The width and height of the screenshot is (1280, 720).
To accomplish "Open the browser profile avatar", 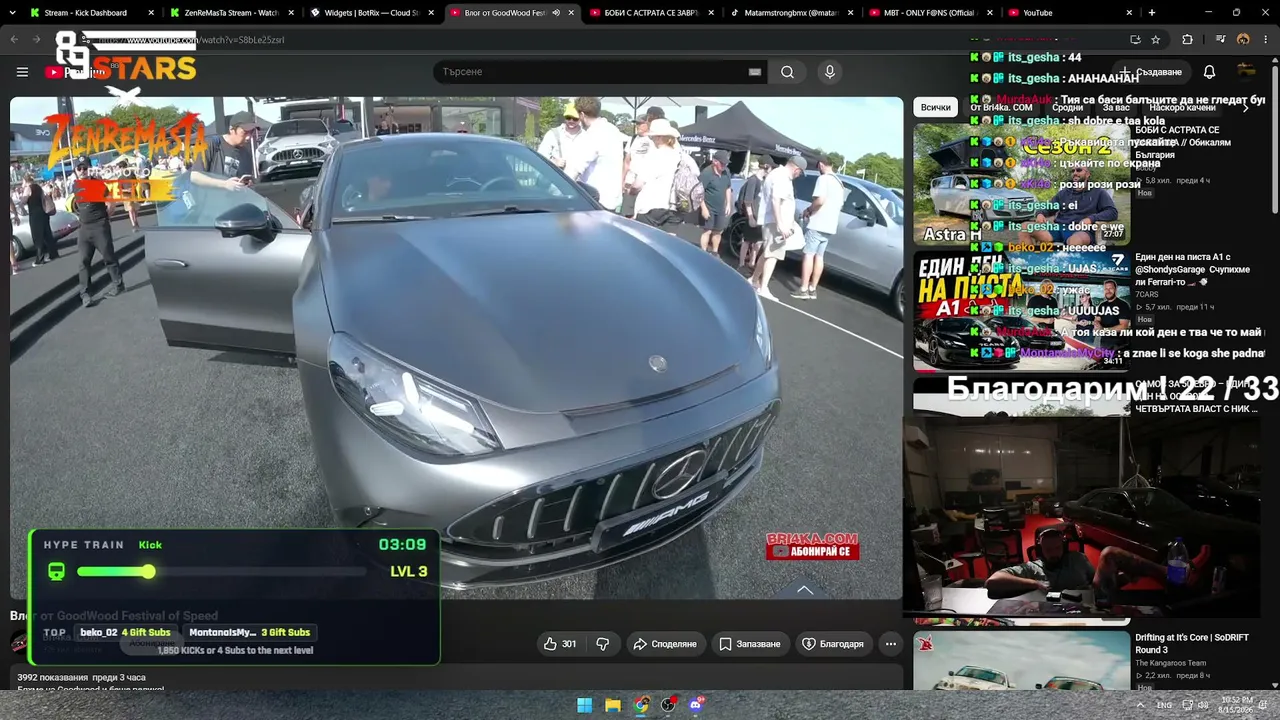I will [1243, 40].
